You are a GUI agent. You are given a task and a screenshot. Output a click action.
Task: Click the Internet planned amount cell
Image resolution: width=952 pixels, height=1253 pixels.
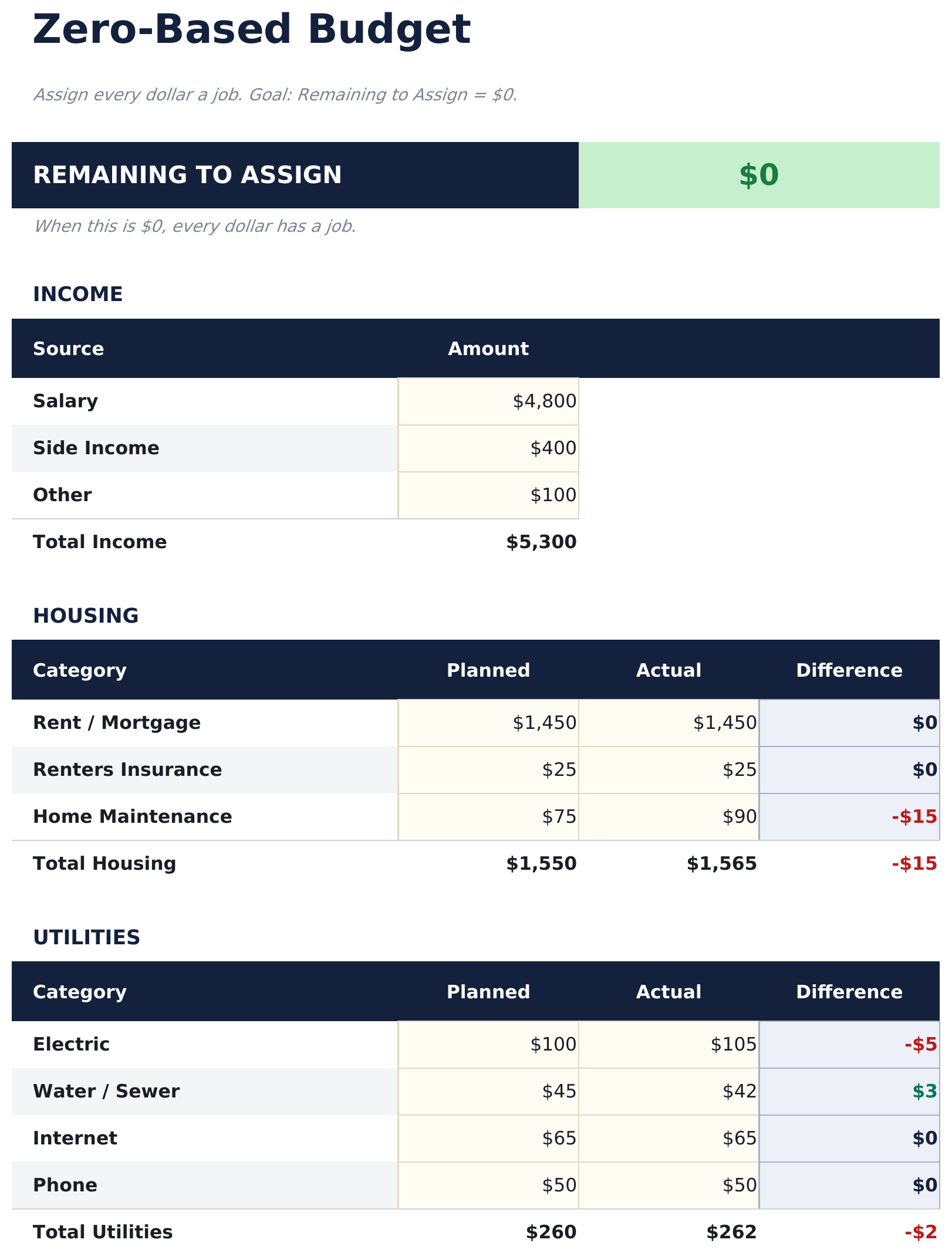click(488, 1139)
